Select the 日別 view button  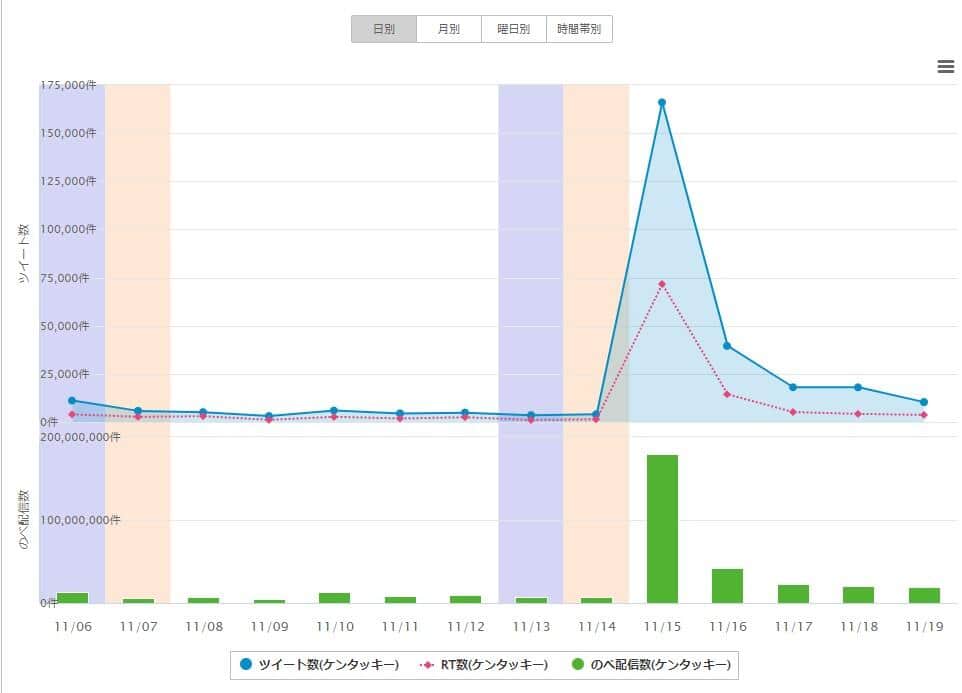coord(384,28)
